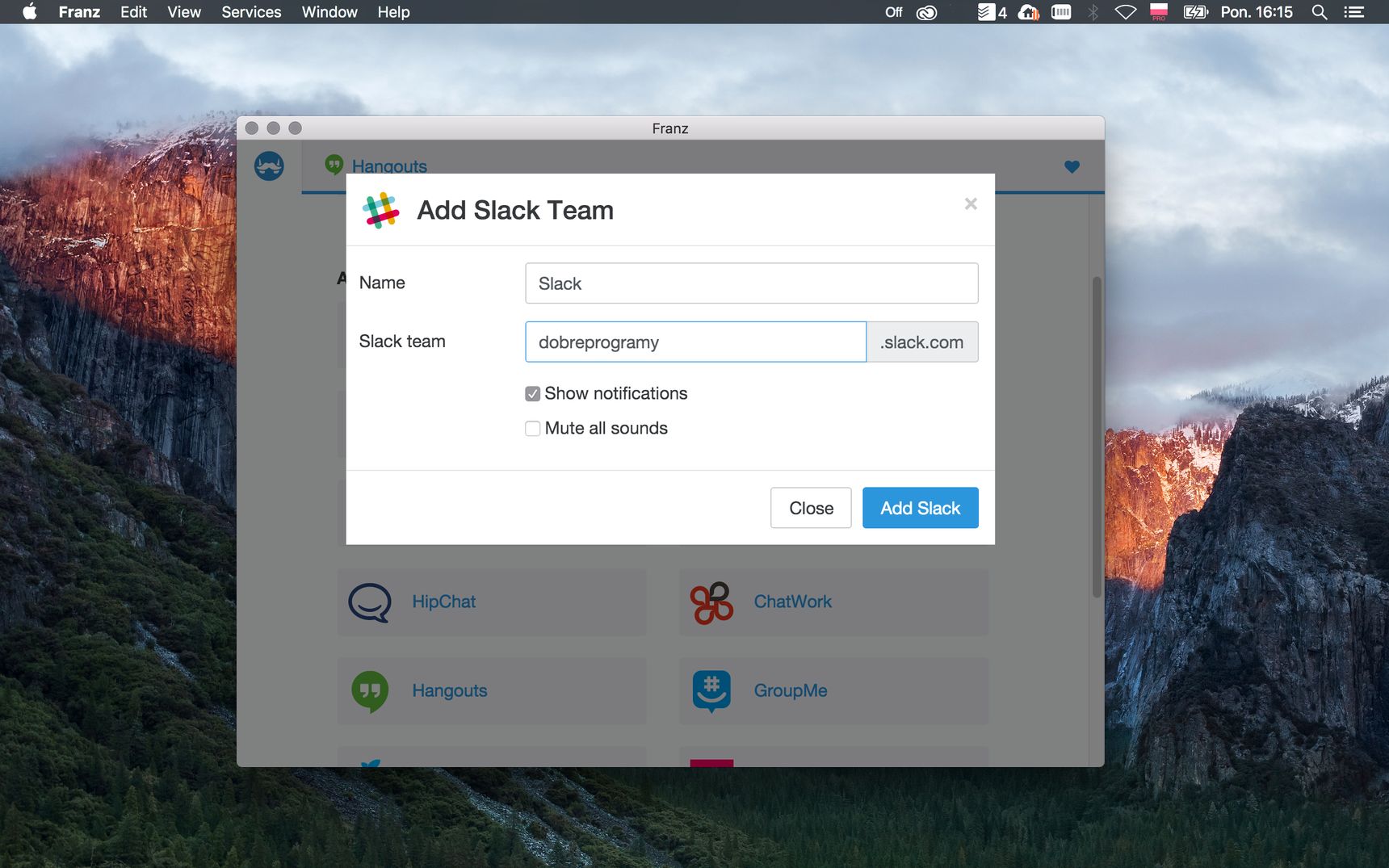
Task: Click the ChatWork service icon
Action: tap(711, 602)
